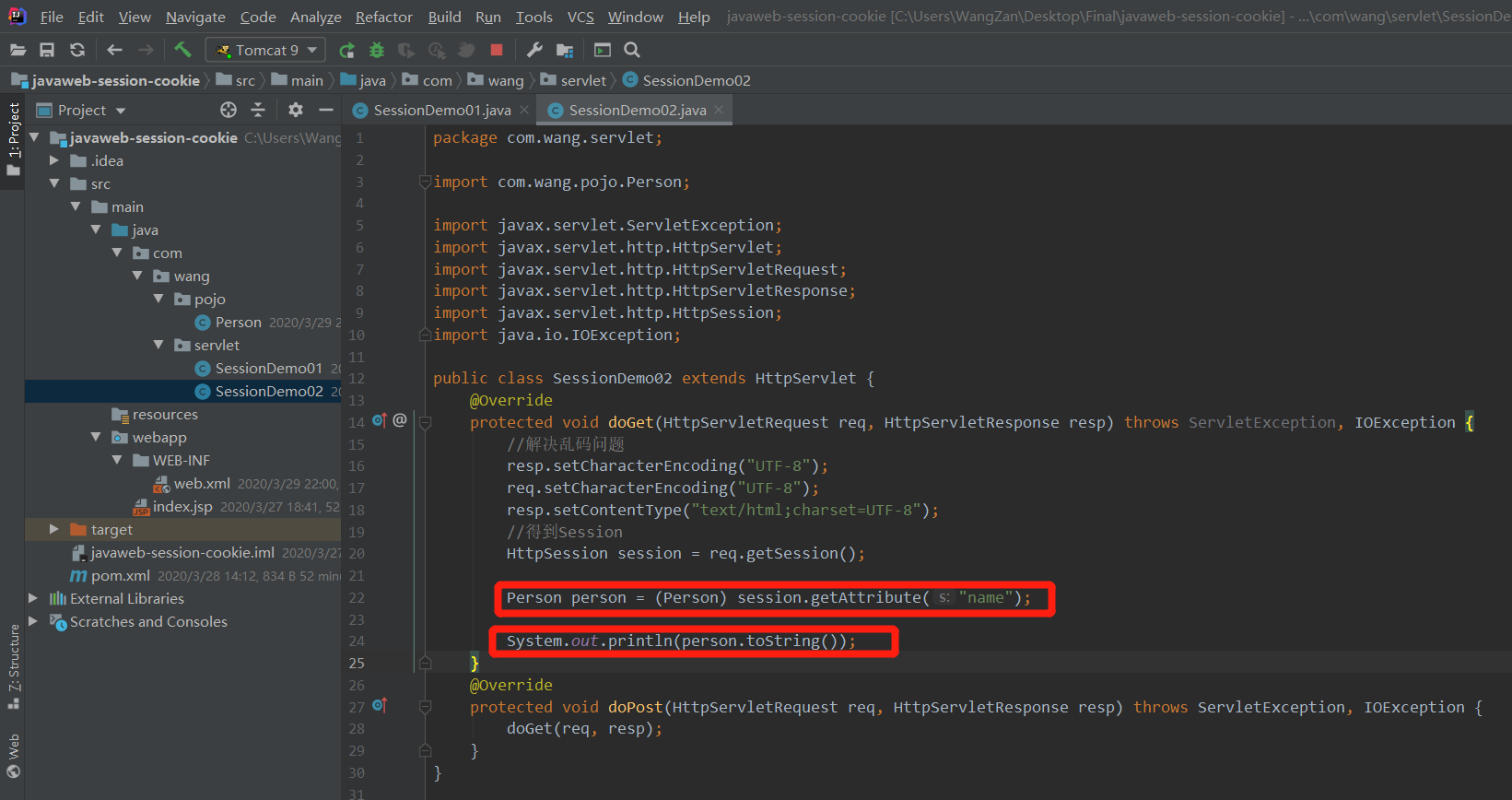Fold the doGet method at line 14

tap(426, 423)
